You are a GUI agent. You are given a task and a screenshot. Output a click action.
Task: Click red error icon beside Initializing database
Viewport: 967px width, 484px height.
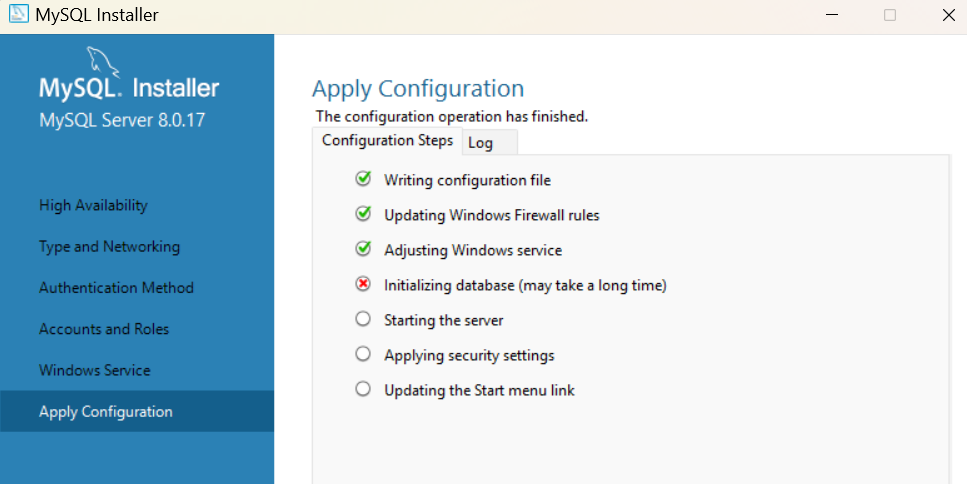pyautogui.click(x=363, y=284)
